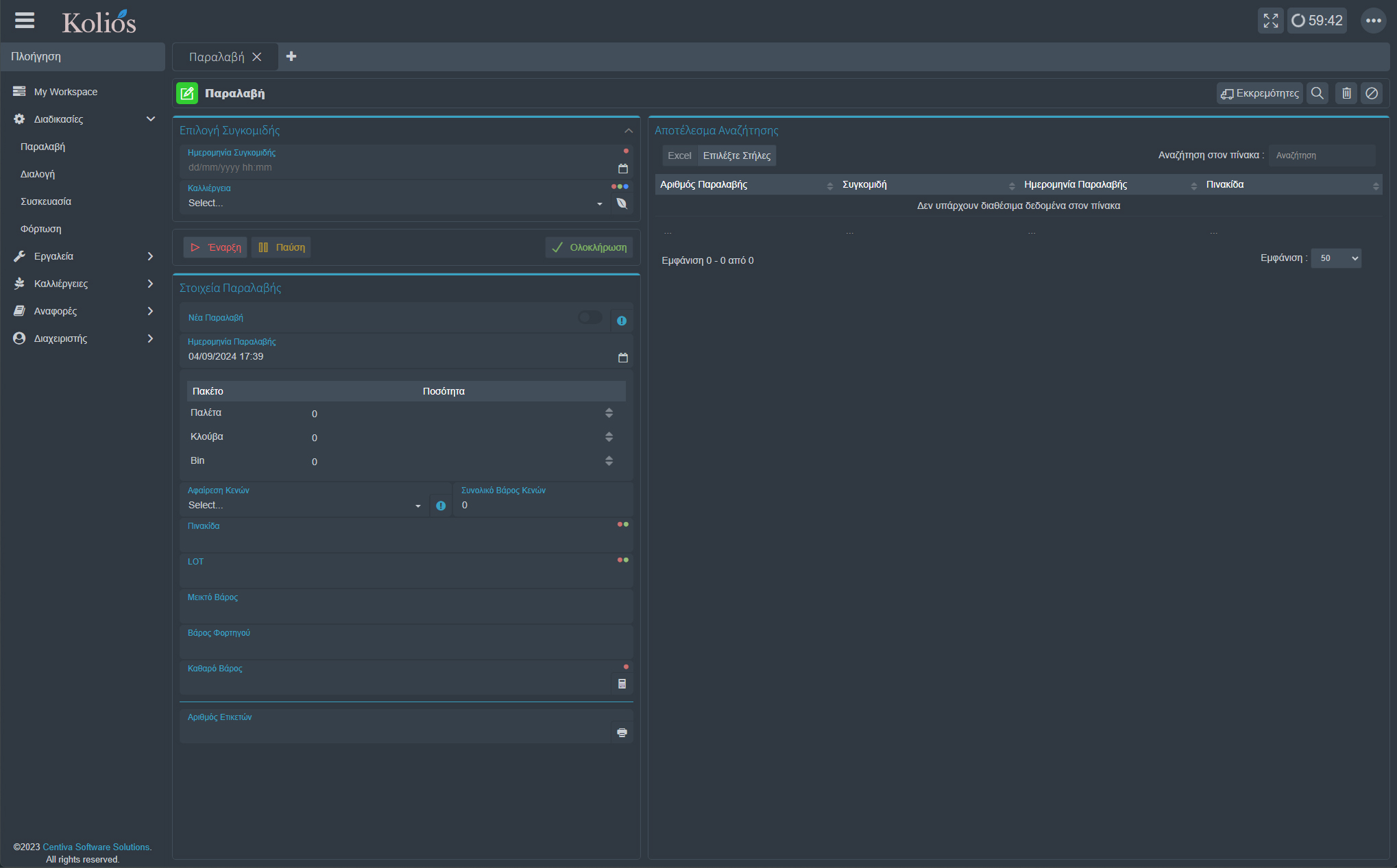Toggle fullscreen mode icon
The width and height of the screenshot is (1397, 868).
[x=1270, y=21]
